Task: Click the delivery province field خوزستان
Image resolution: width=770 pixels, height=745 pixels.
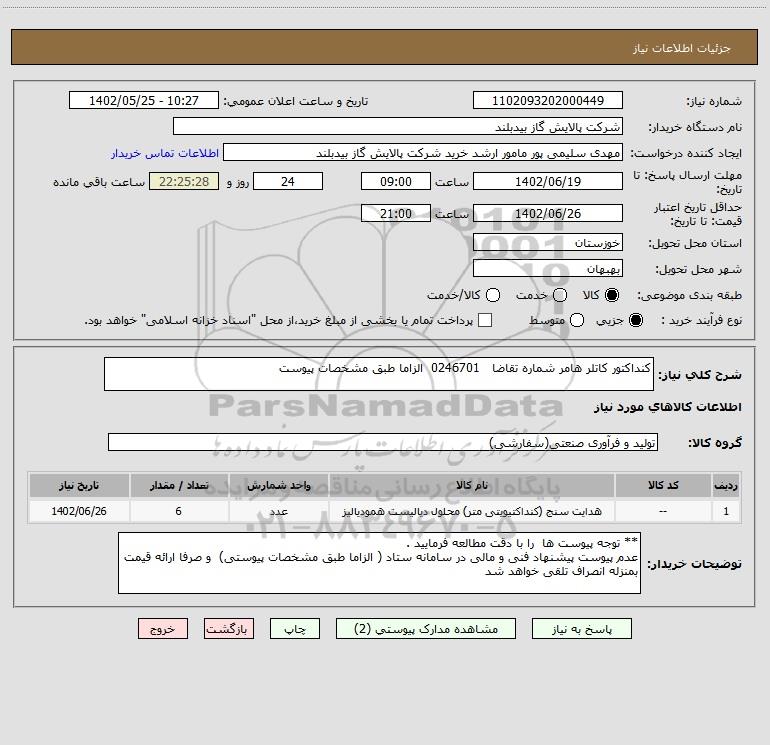Action: pyautogui.click(x=548, y=243)
